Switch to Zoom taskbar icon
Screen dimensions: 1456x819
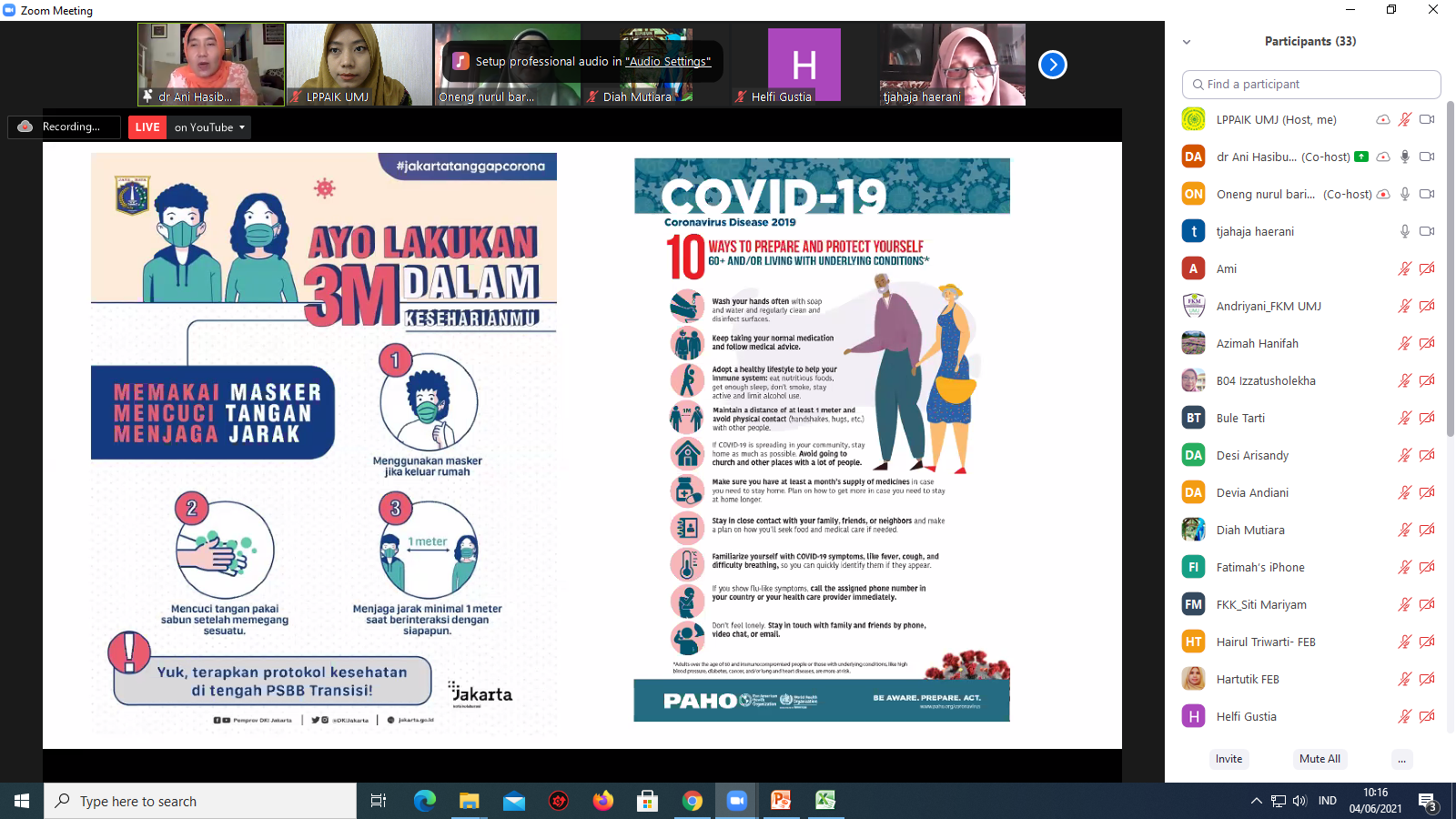tap(736, 801)
